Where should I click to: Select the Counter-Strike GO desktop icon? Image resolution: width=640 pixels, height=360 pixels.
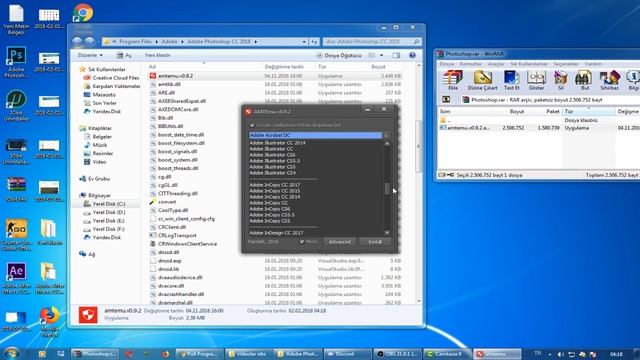coord(16,233)
